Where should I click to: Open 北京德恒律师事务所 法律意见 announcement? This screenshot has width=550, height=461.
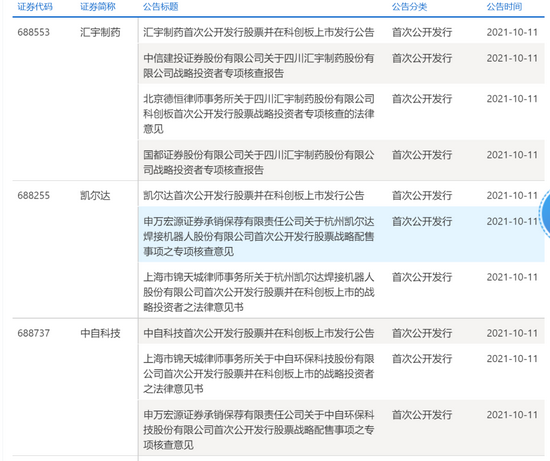259,114
